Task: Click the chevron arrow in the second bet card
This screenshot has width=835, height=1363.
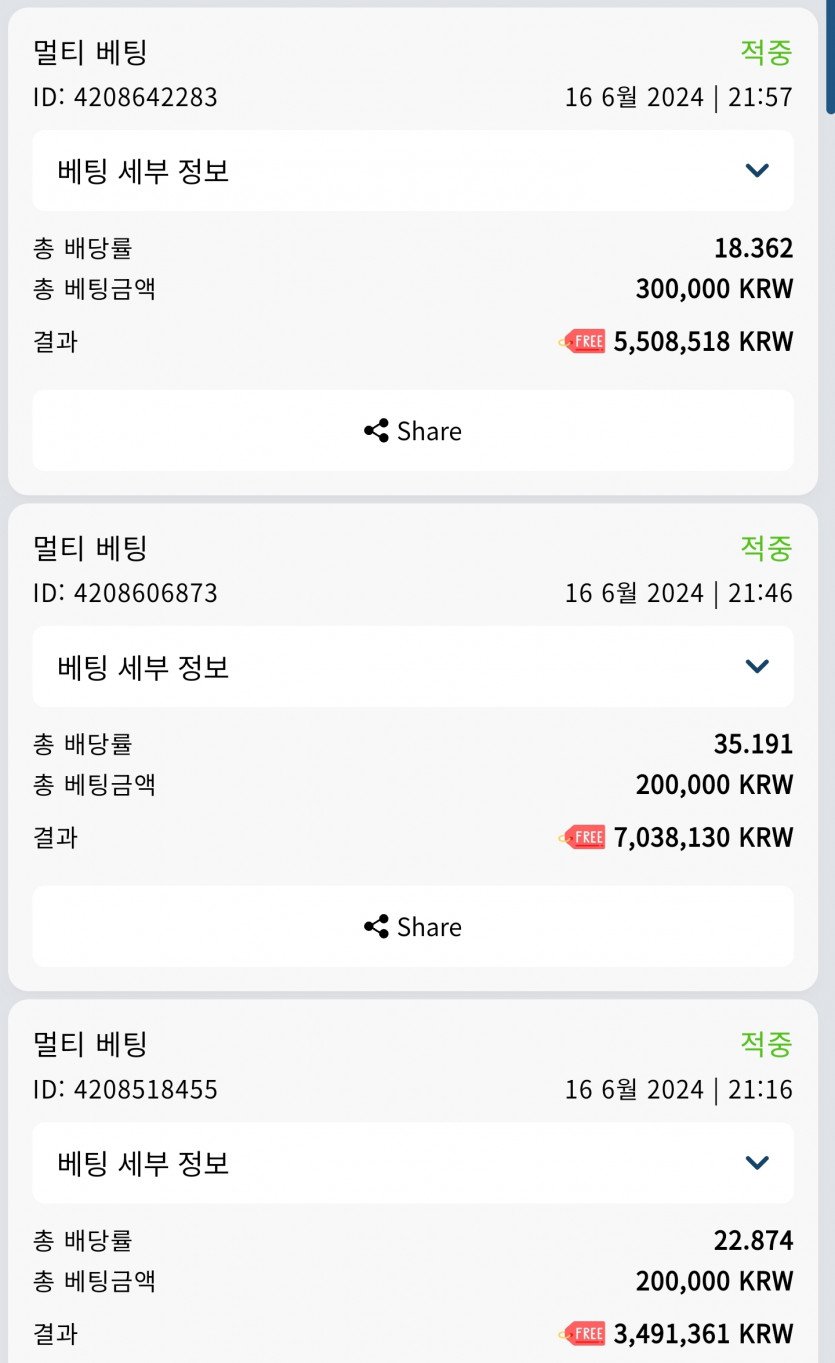Action: (x=757, y=667)
